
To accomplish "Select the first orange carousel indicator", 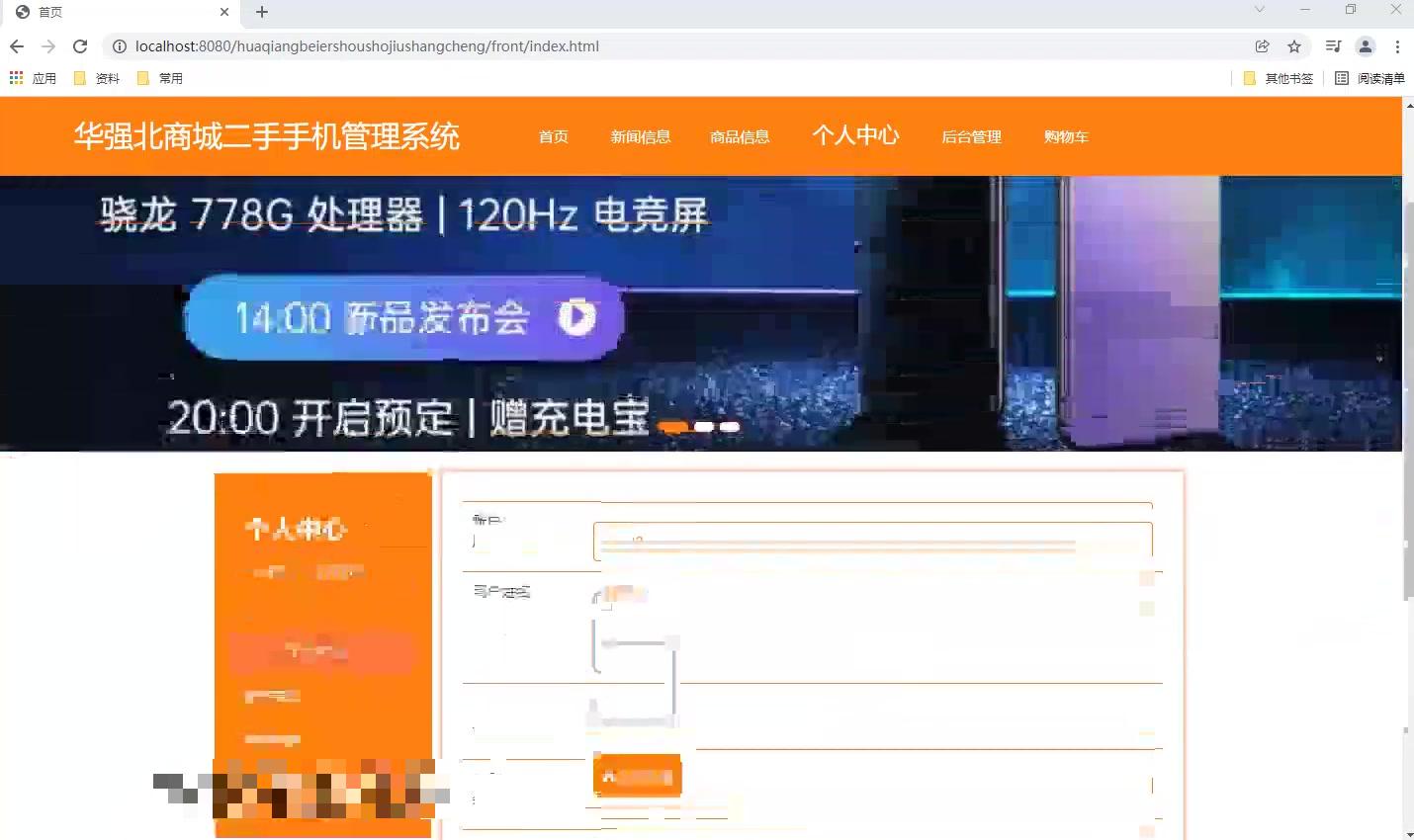I will [673, 427].
